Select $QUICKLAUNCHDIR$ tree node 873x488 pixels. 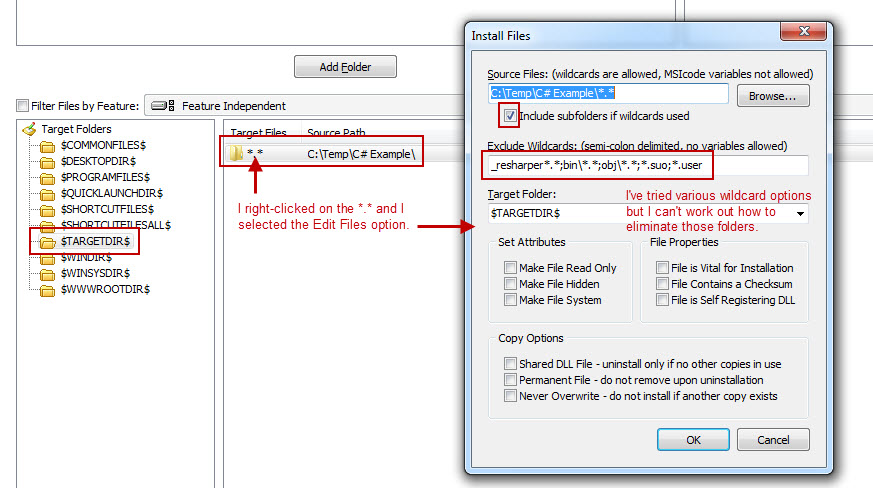[x=111, y=193]
